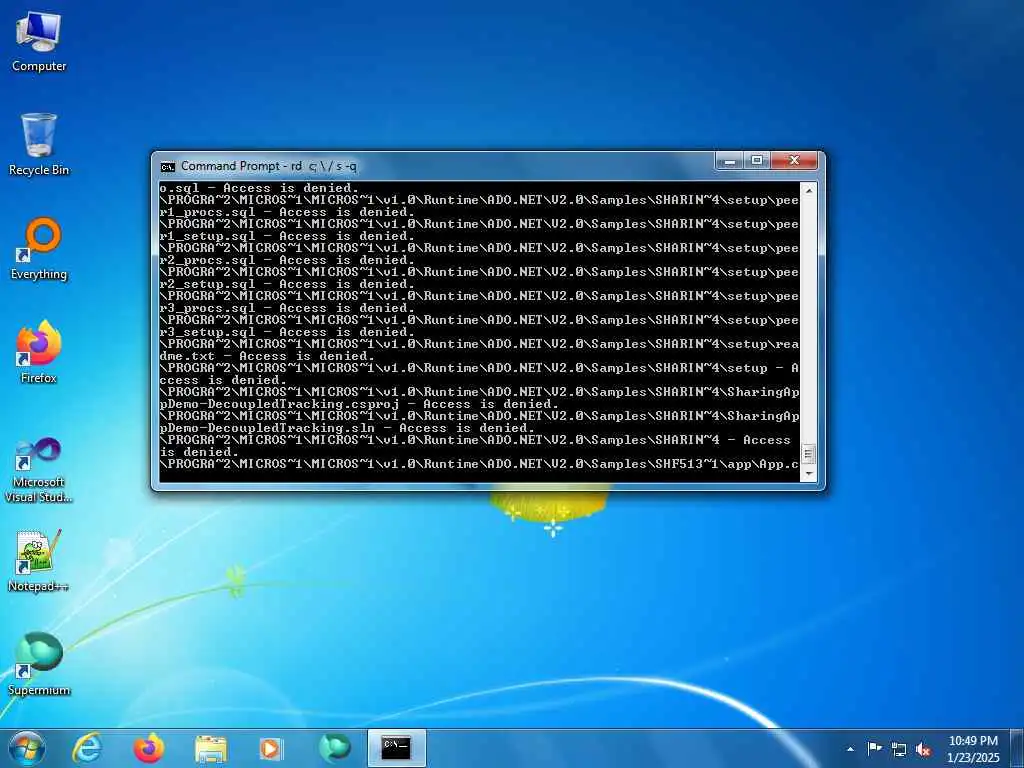Click the console scrollbar up arrow
Screen dimensions: 1024x768
click(x=809, y=191)
